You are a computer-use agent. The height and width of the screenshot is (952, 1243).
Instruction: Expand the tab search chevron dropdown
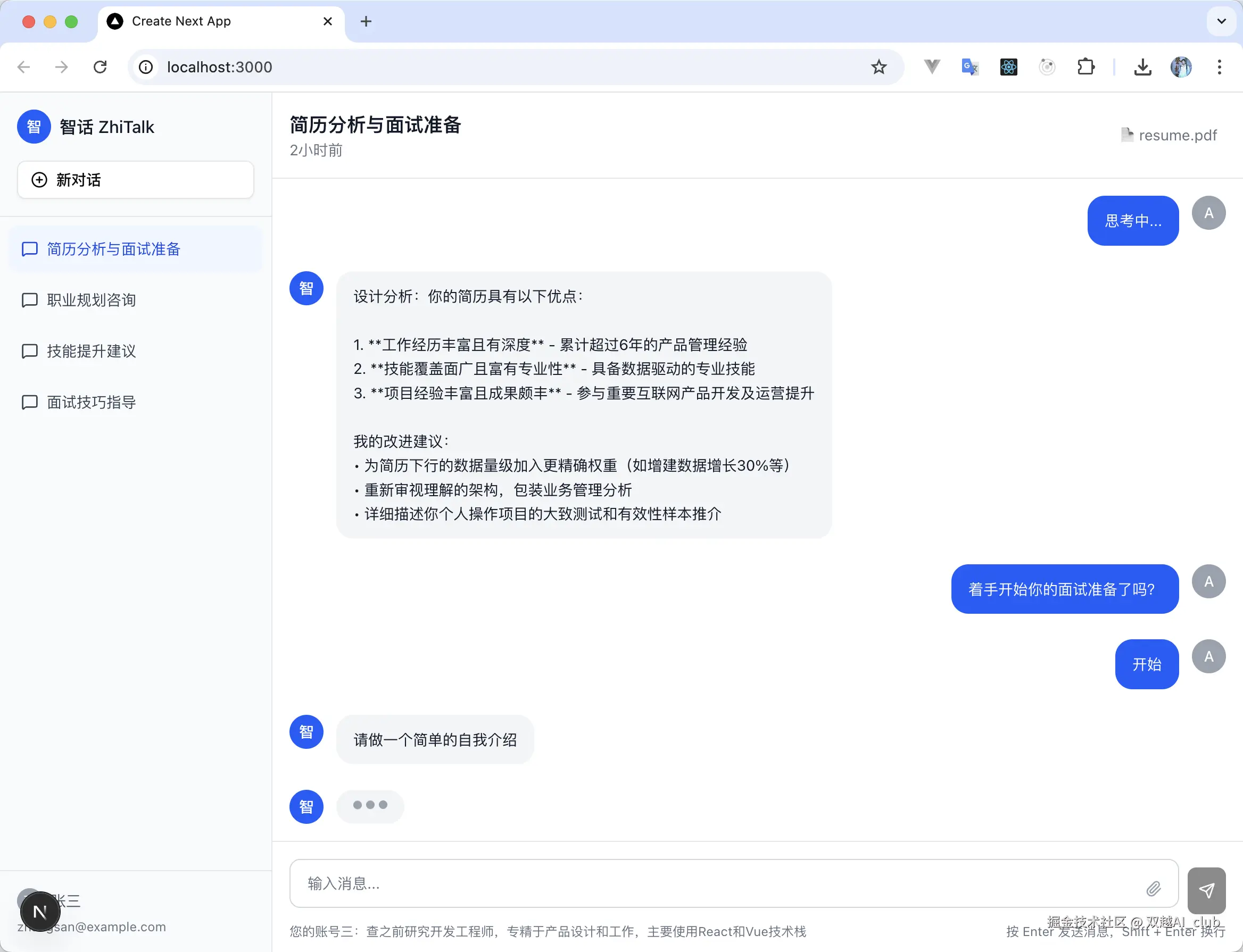point(1221,21)
